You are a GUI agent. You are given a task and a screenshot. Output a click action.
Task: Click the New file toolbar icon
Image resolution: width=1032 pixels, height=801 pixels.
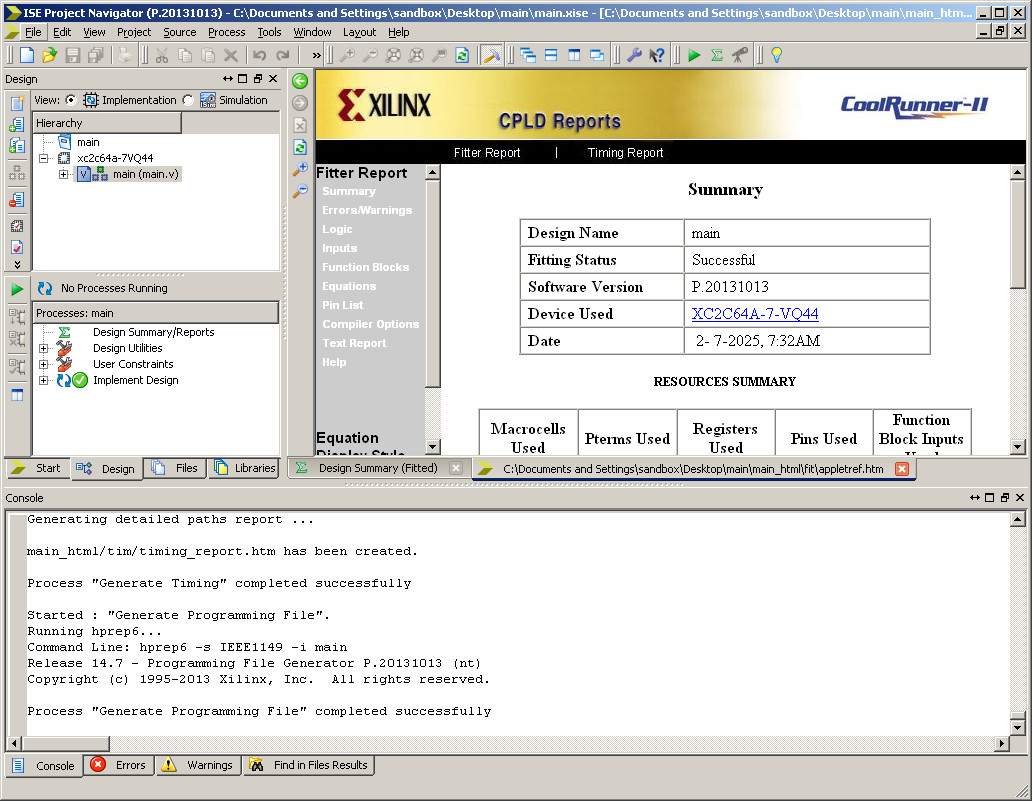[27, 55]
